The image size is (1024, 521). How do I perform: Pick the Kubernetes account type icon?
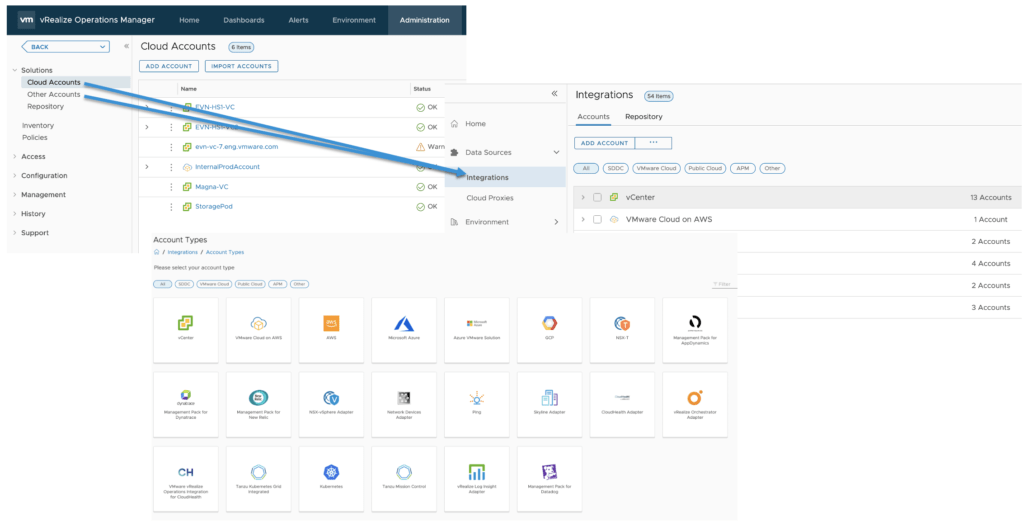coord(331,471)
